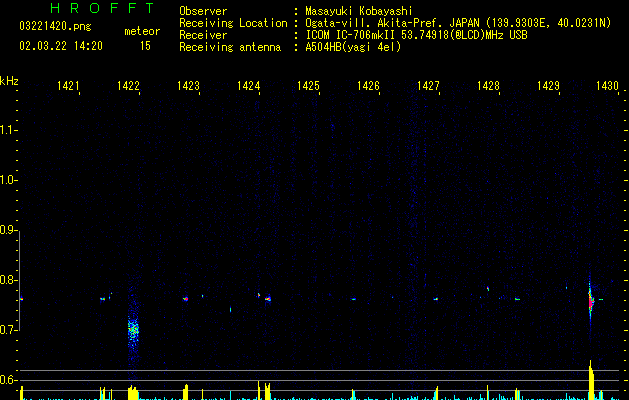Click the 1421 time axis marker
Viewport: 629px width, 400px height.
click(x=68, y=86)
